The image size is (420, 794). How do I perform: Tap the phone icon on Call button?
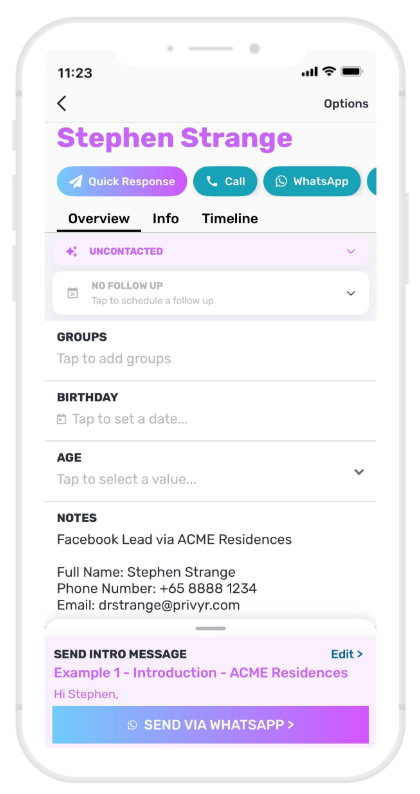[212, 181]
